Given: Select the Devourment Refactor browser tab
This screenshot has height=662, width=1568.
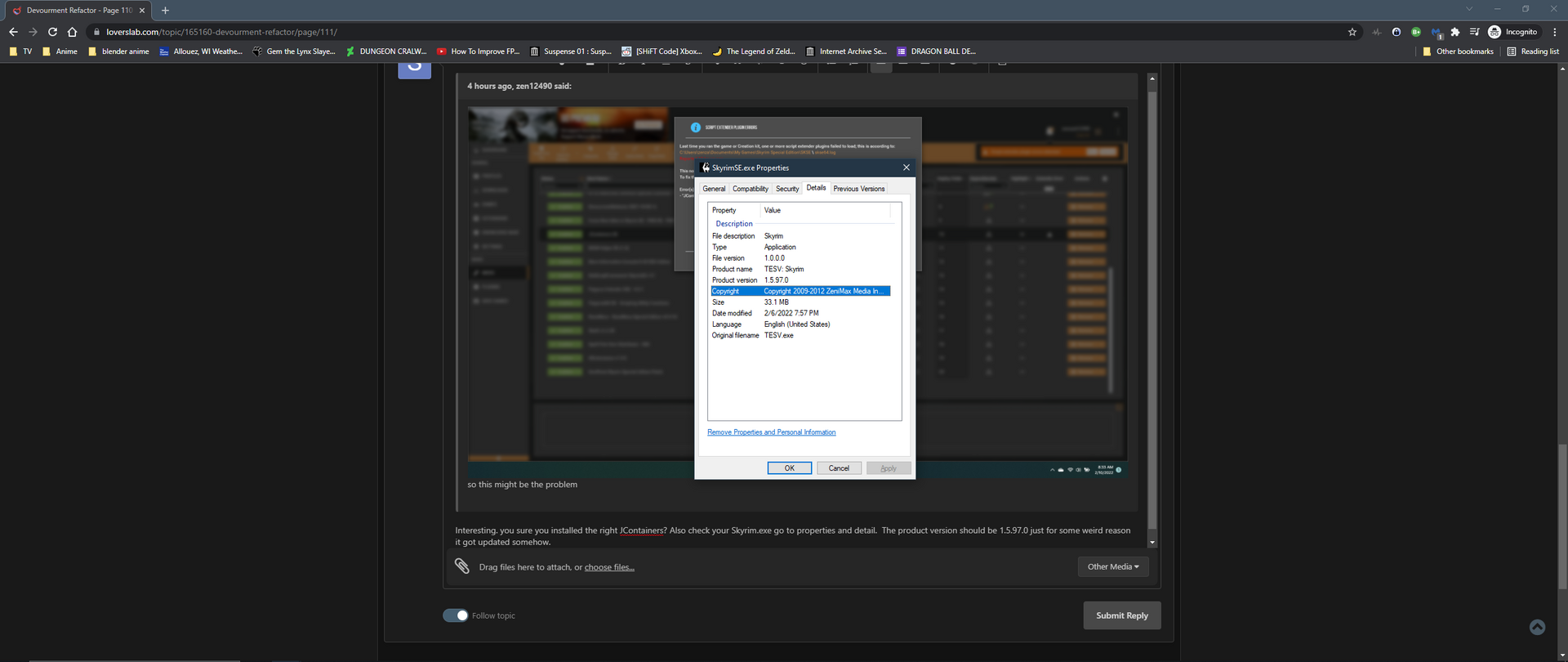Looking at the screenshot, I should point(78,11).
